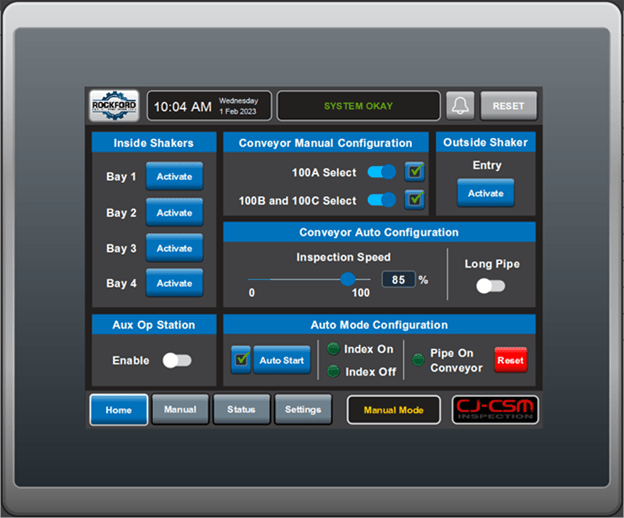Click the Auto Start button
The height and width of the screenshot is (518, 624).
tap(282, 360)
